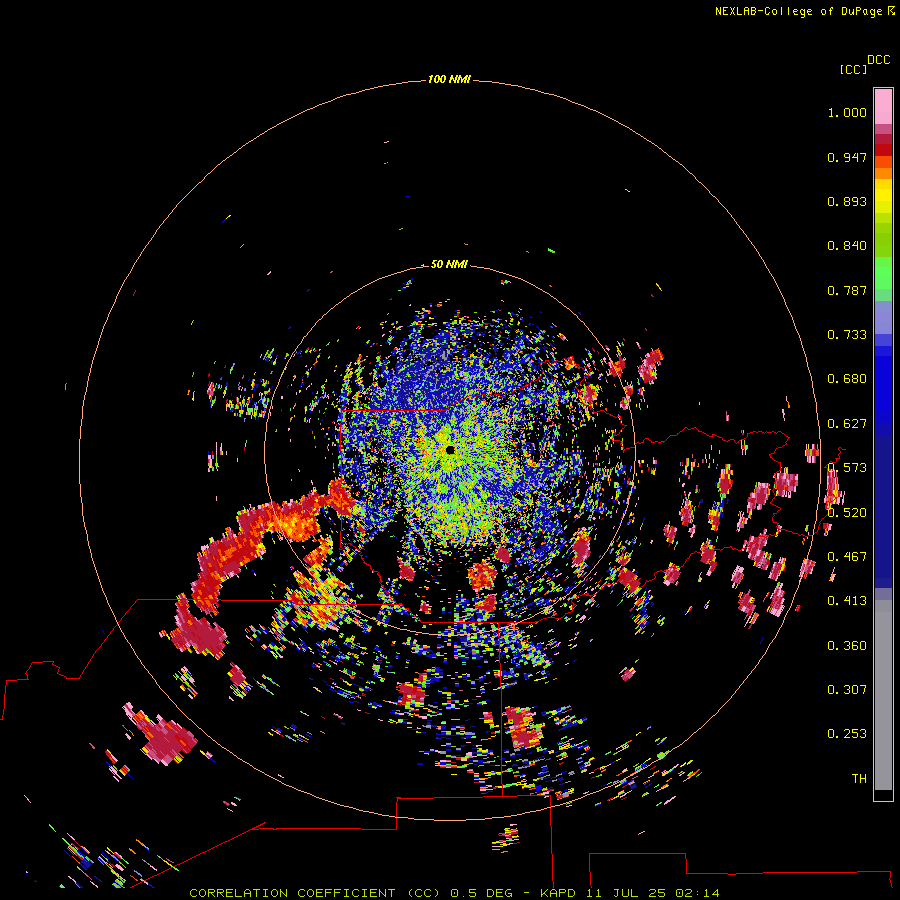Click the 0.520 scale value
Image resolution: width=900 pixels, height=900 pixels.
click(847, 513)
